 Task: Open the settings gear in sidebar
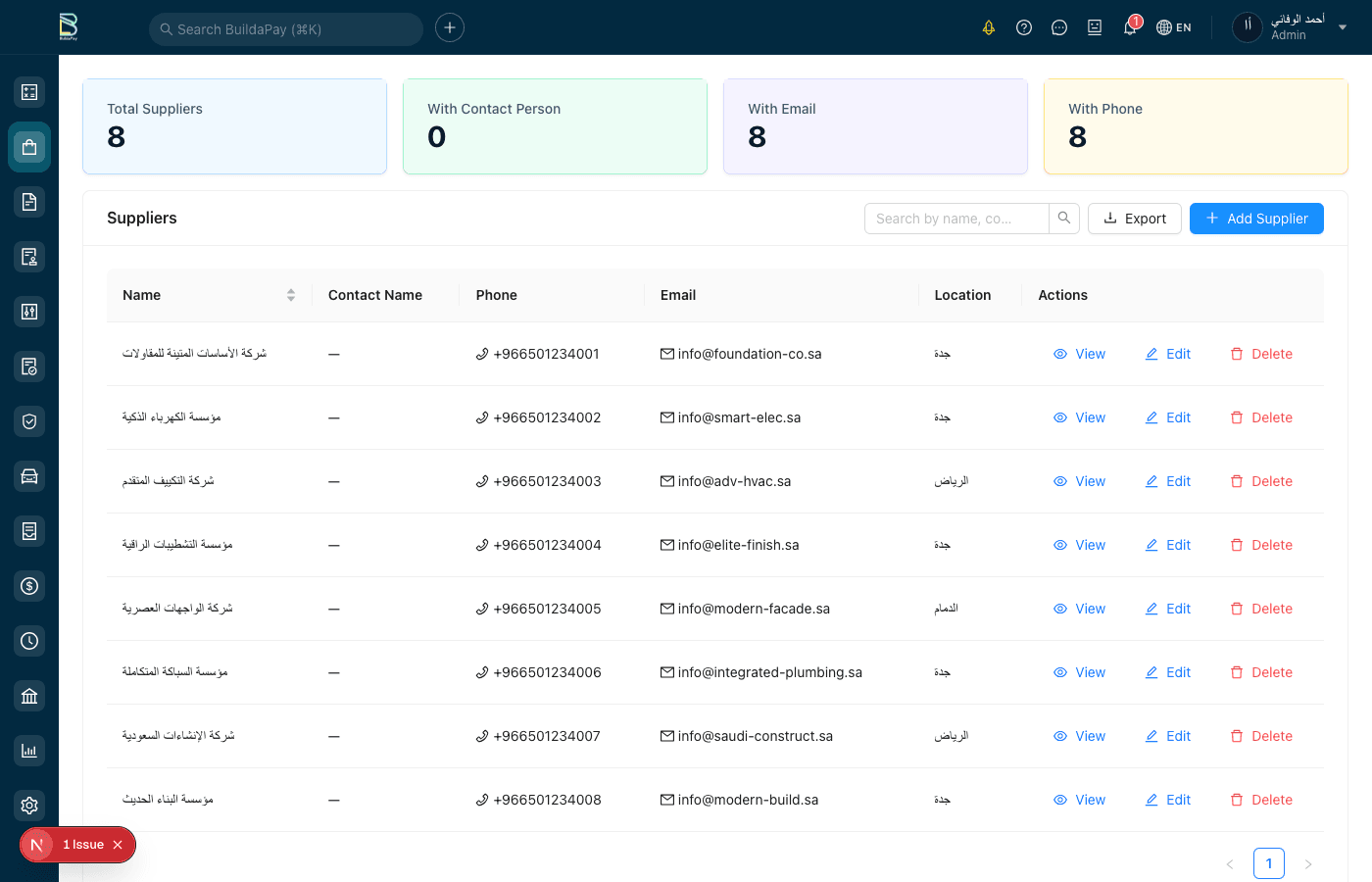[x=29, y=806]
